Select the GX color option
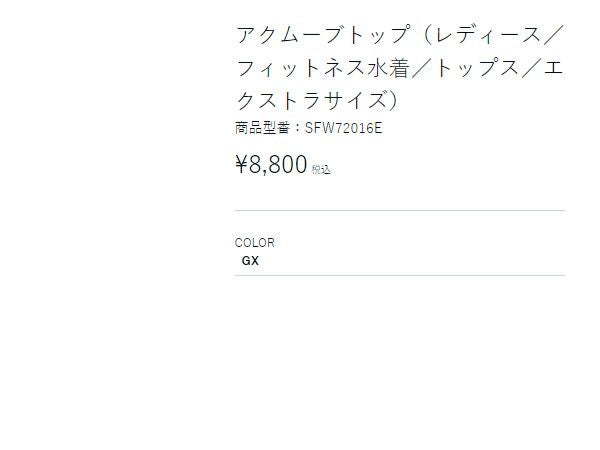This screenshot has width=600, height=450. pyautogui.click(x=250, y=261)
